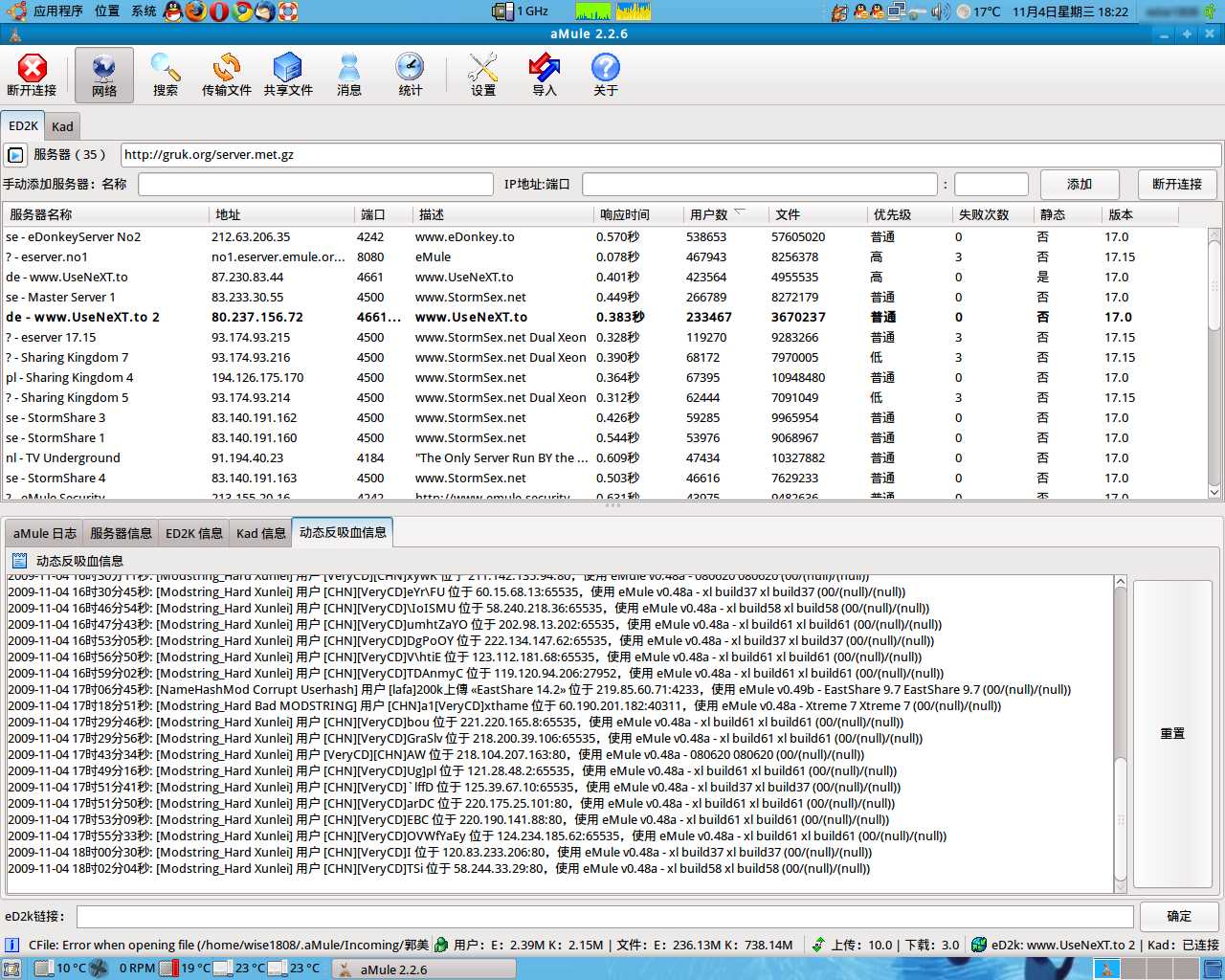Launch Opera from the top panel
The width and height of the screenshot is (1225, 980).
pyautogui.click(x=219, y=11)
